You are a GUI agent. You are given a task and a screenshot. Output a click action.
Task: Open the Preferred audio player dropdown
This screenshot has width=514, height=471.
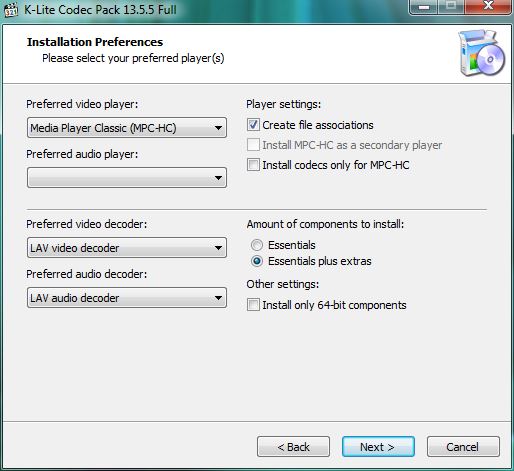click(127, 178)
